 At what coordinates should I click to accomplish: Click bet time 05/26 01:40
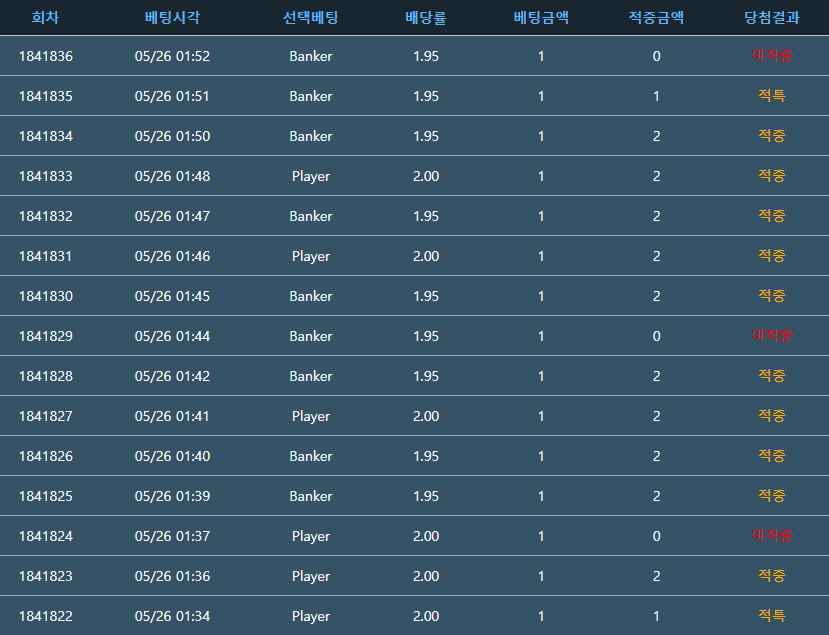[x=172, y=456]
